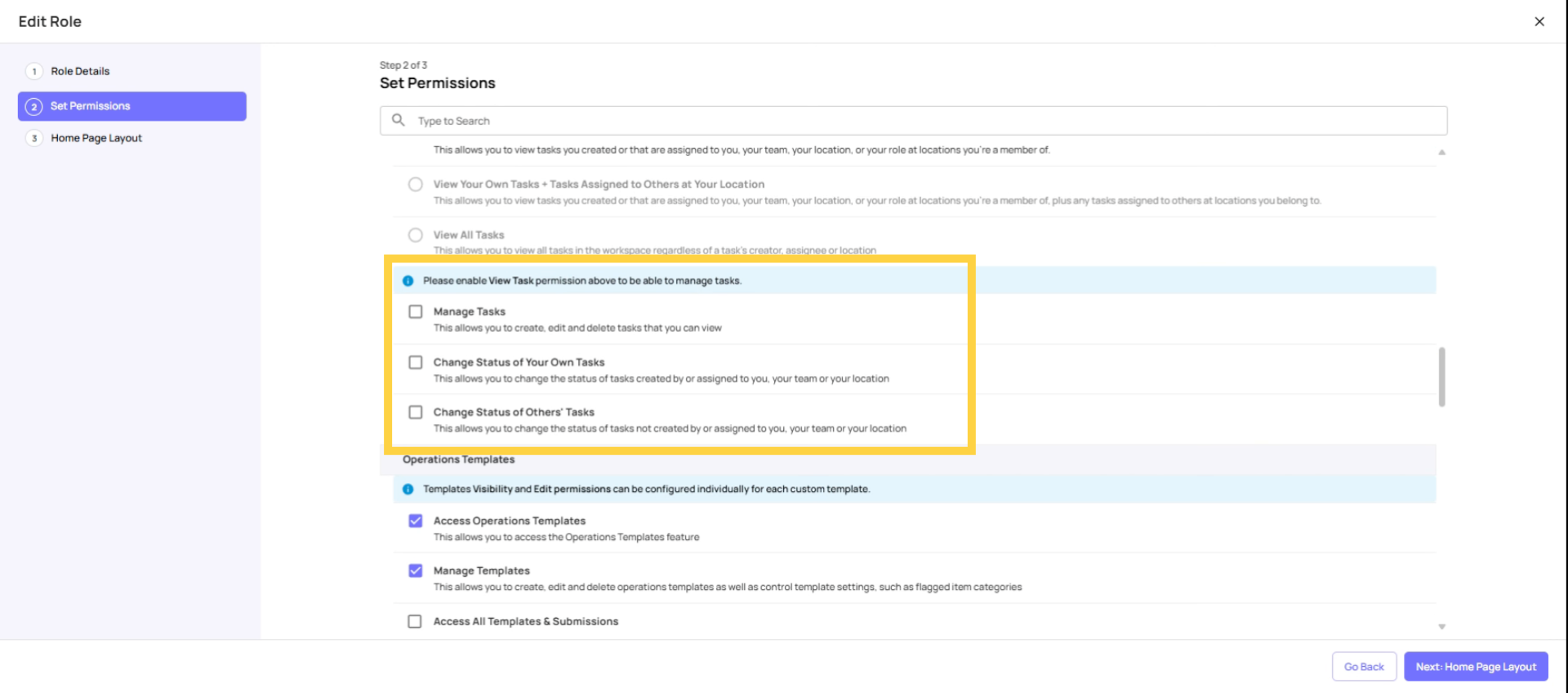Disable Access Operations Templates
The image size is (1568, 693).
click(x=415, y=521)
